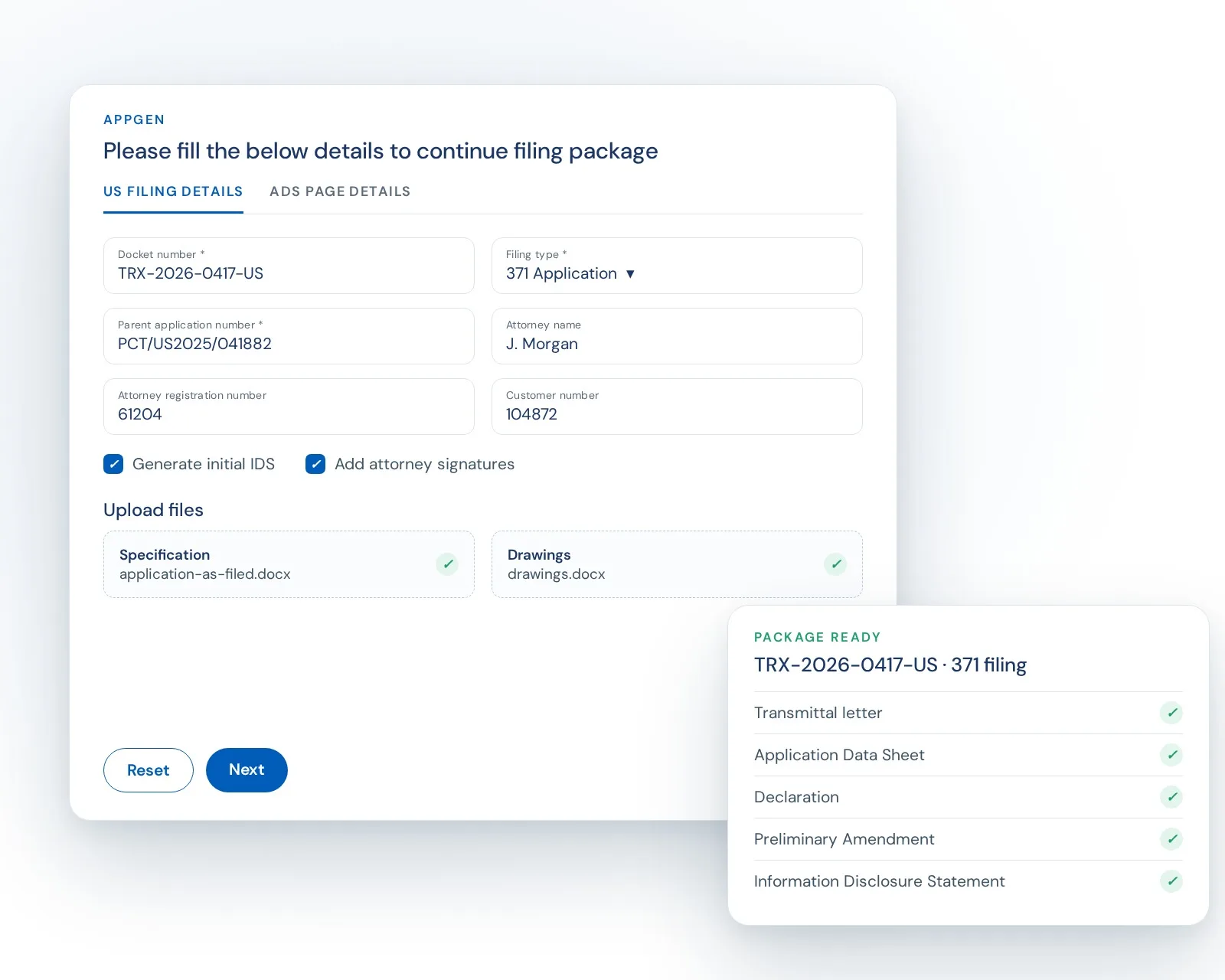Edit the Parent application number field

(x=289, y=336)
